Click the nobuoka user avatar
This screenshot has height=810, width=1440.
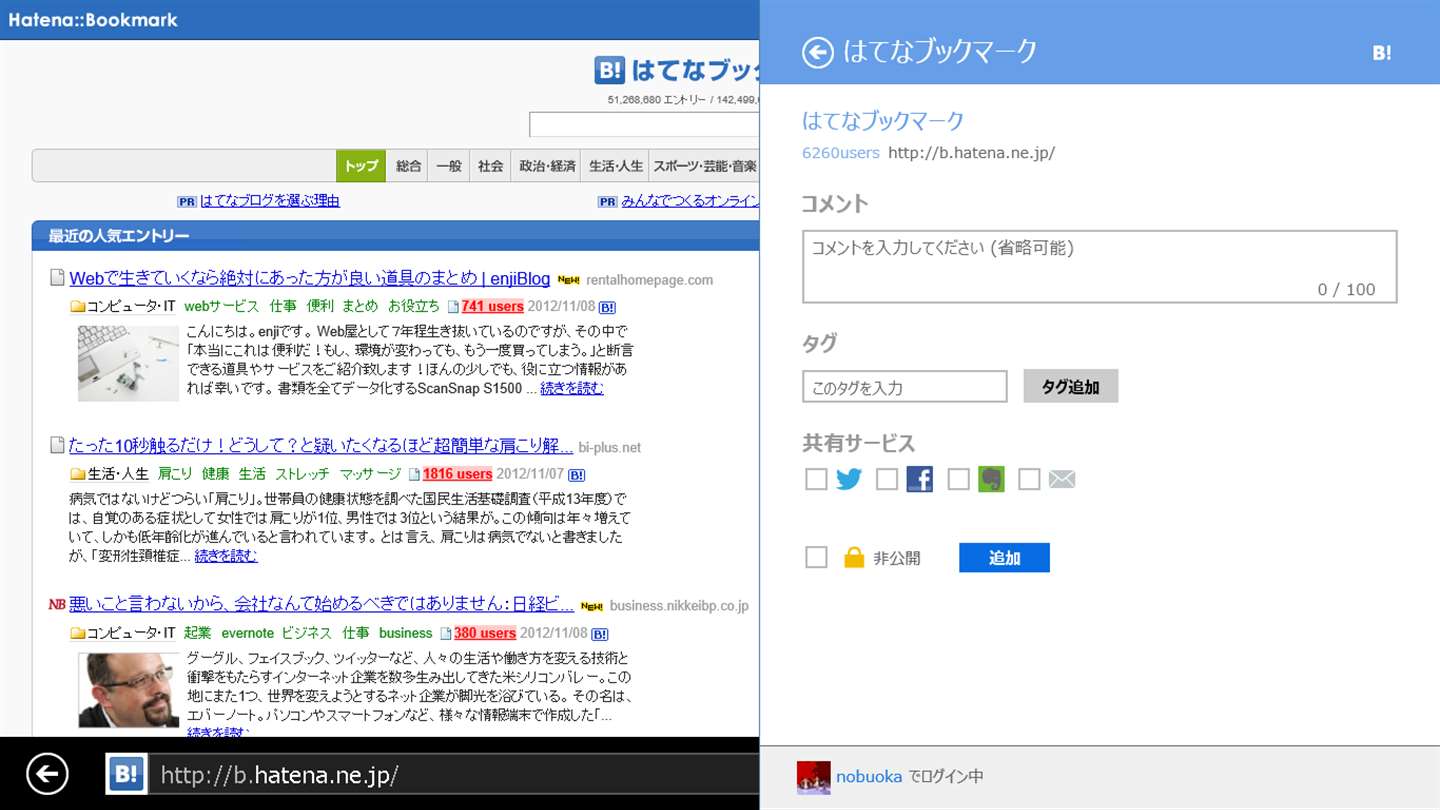[813, 777]
